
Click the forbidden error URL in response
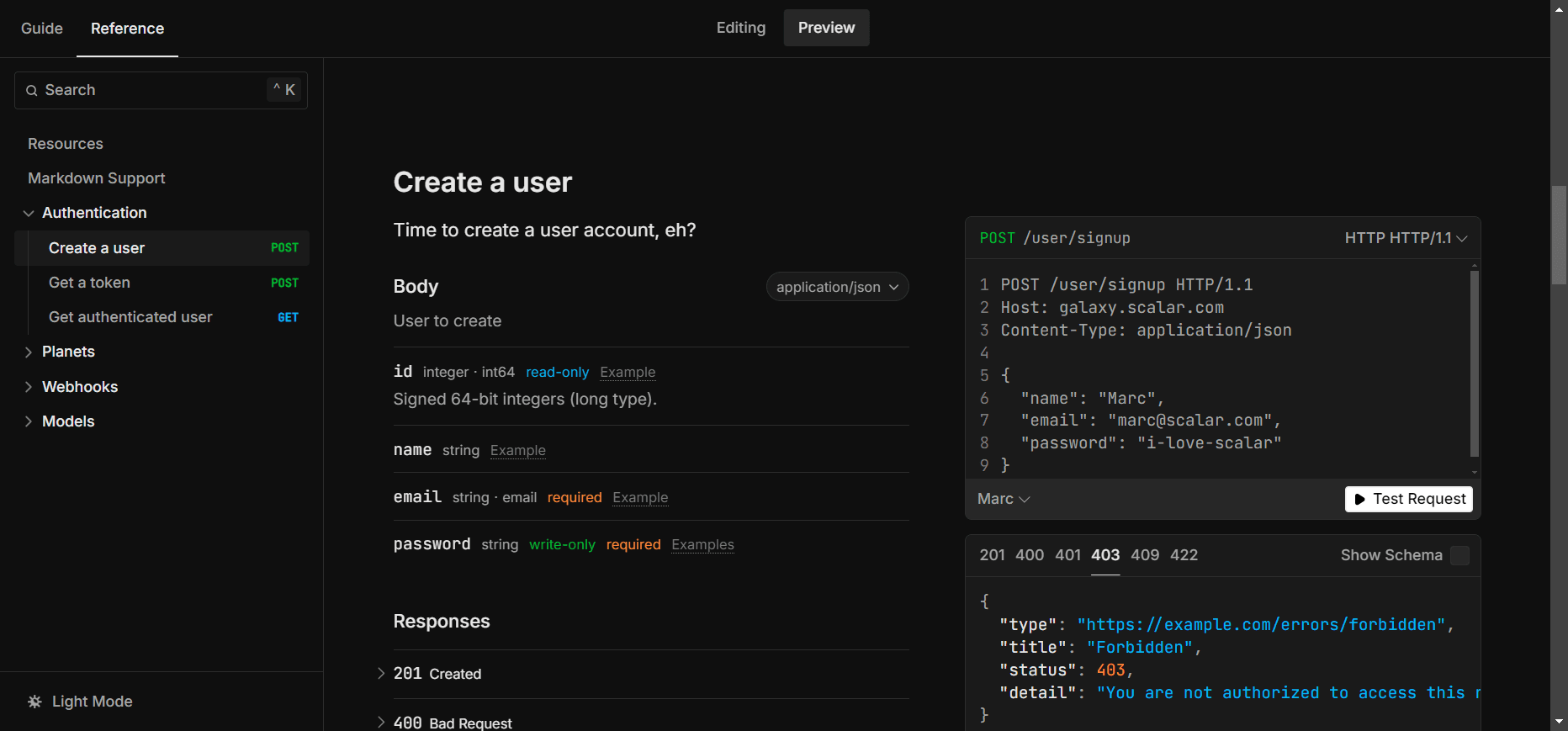coord(1261,625)
